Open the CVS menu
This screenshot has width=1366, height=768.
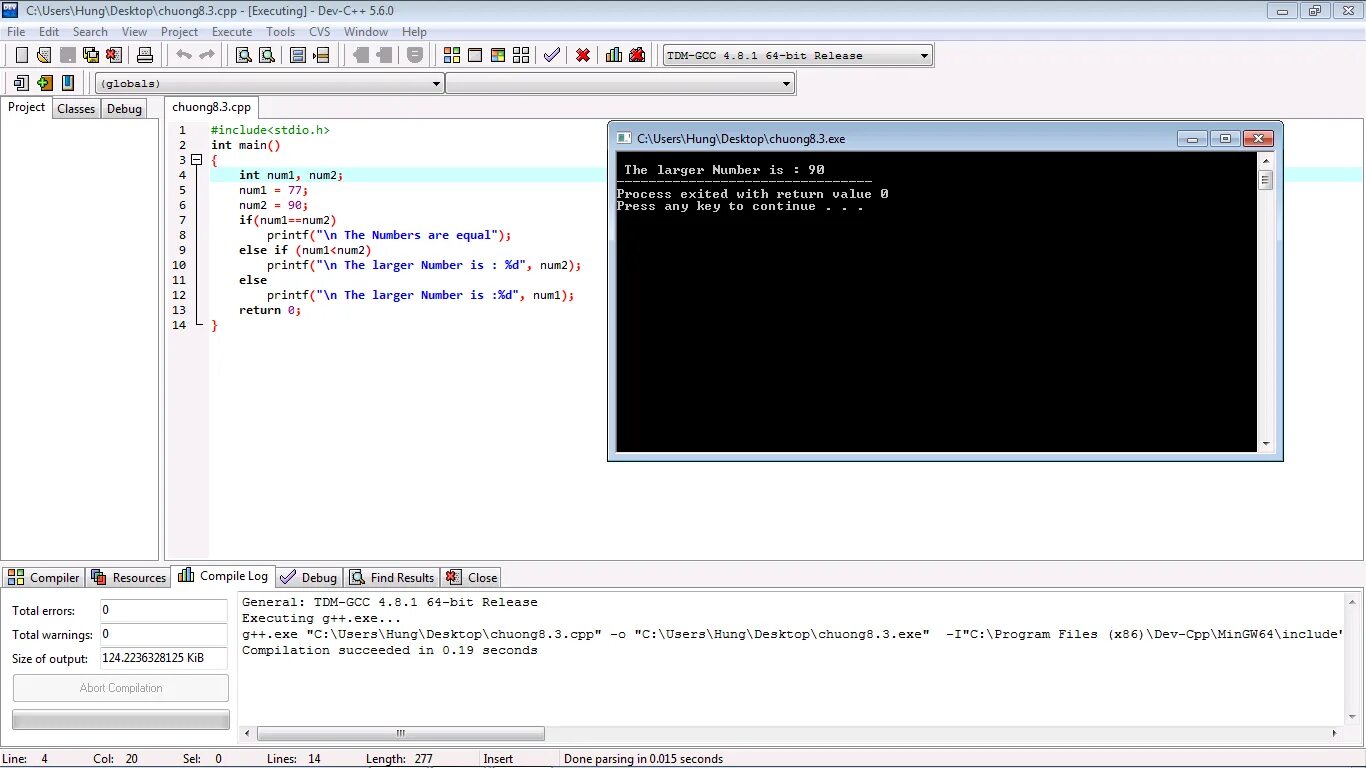319,31
